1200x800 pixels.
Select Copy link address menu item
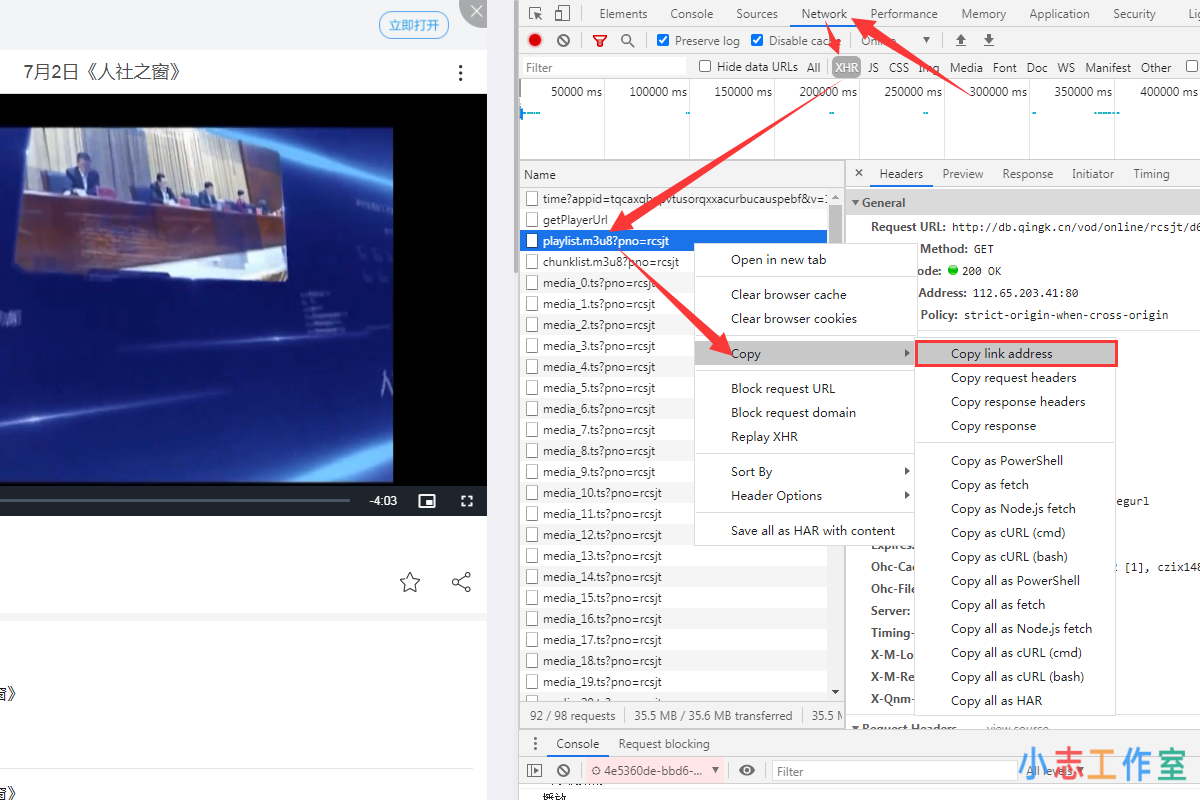(x=1015, y=354)
